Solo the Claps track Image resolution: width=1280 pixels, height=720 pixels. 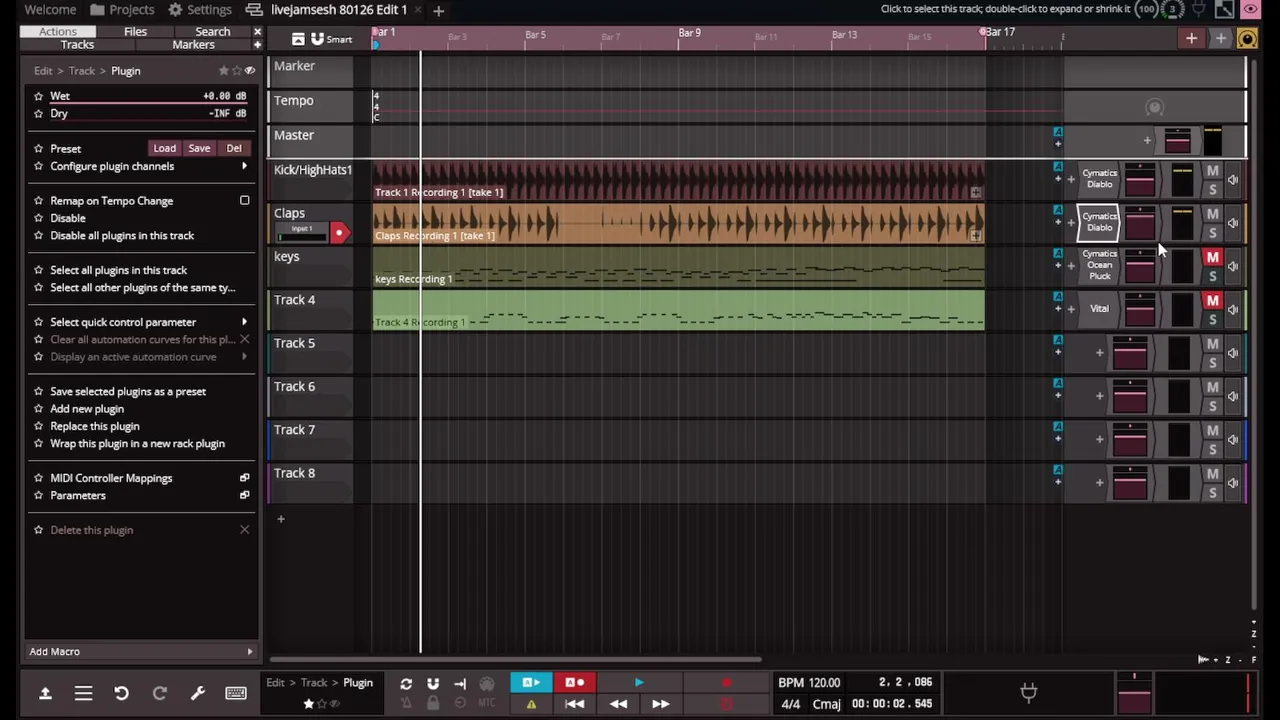[x=1212, y=233]
